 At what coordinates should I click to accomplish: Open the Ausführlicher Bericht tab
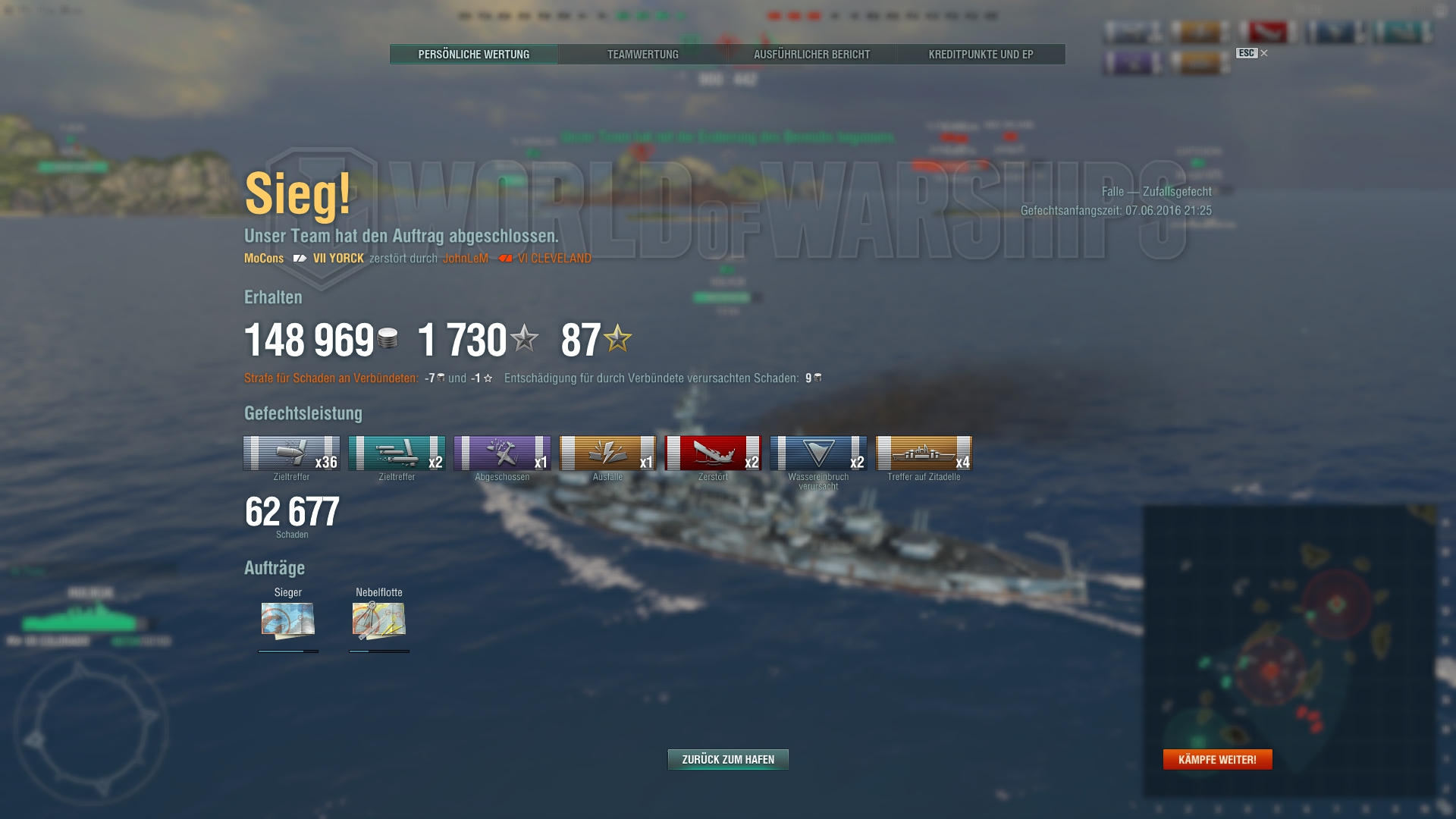812,54
